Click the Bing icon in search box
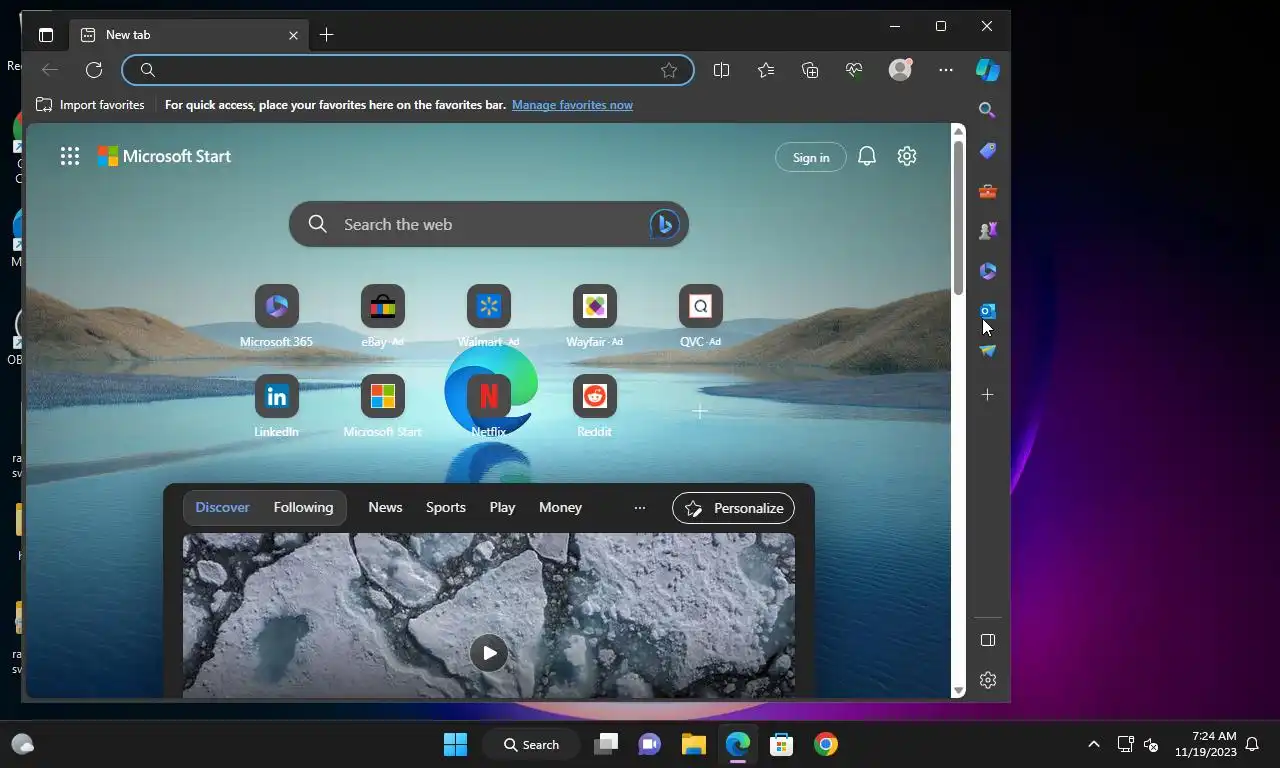The height and width of the screenshot is (768, 1280). tap(664, 224)
